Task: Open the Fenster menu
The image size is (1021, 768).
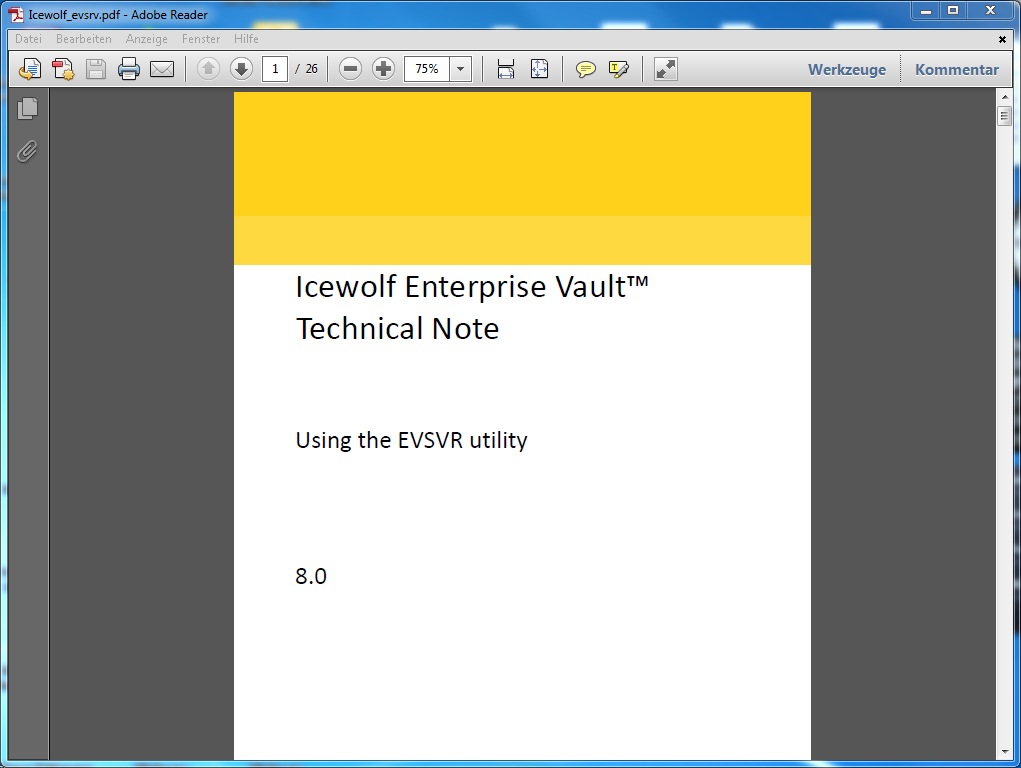Action: tap(201, 39)
